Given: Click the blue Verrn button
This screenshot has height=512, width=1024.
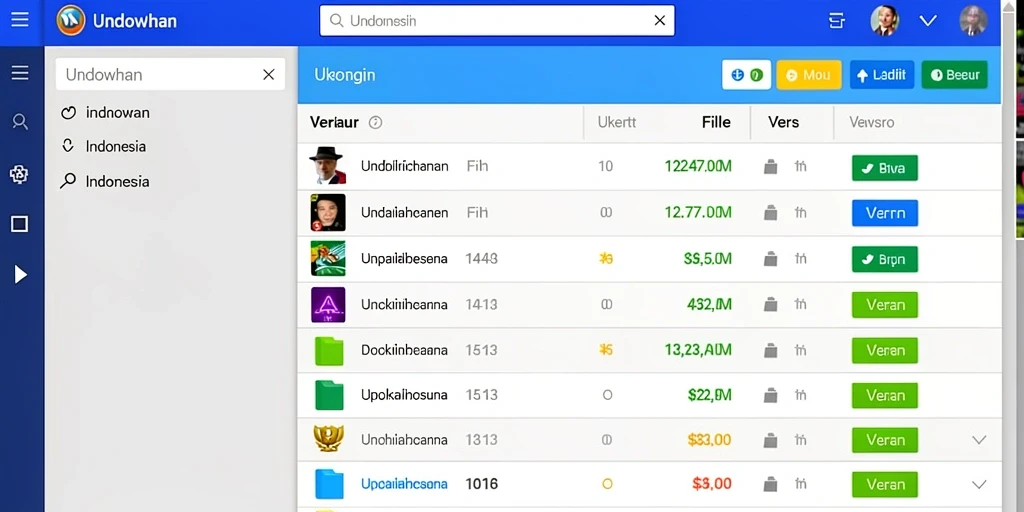Looking at the screenshot, I should coord(885,213).
